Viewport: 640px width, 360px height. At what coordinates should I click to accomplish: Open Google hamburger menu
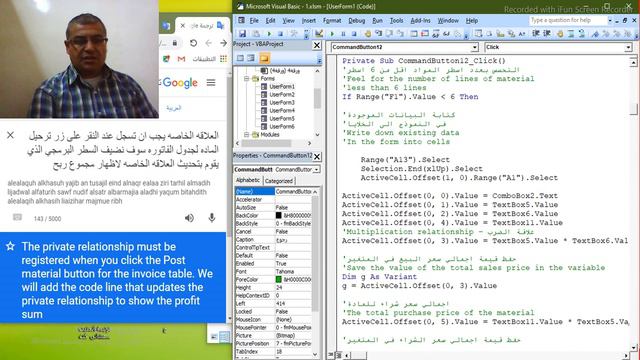pos(211,82)
